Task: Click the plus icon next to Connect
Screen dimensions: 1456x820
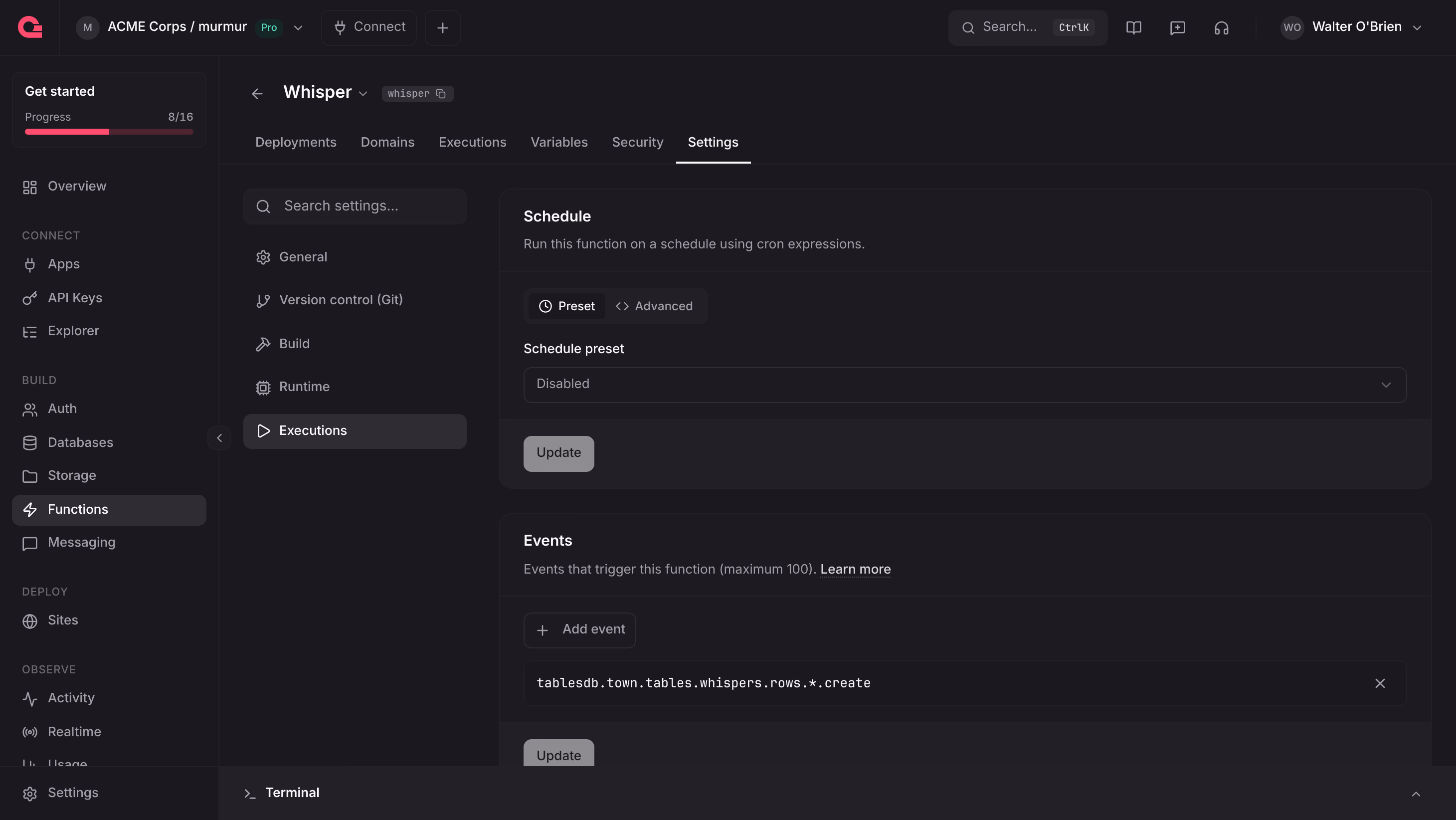Action: [x=443, y=27]
